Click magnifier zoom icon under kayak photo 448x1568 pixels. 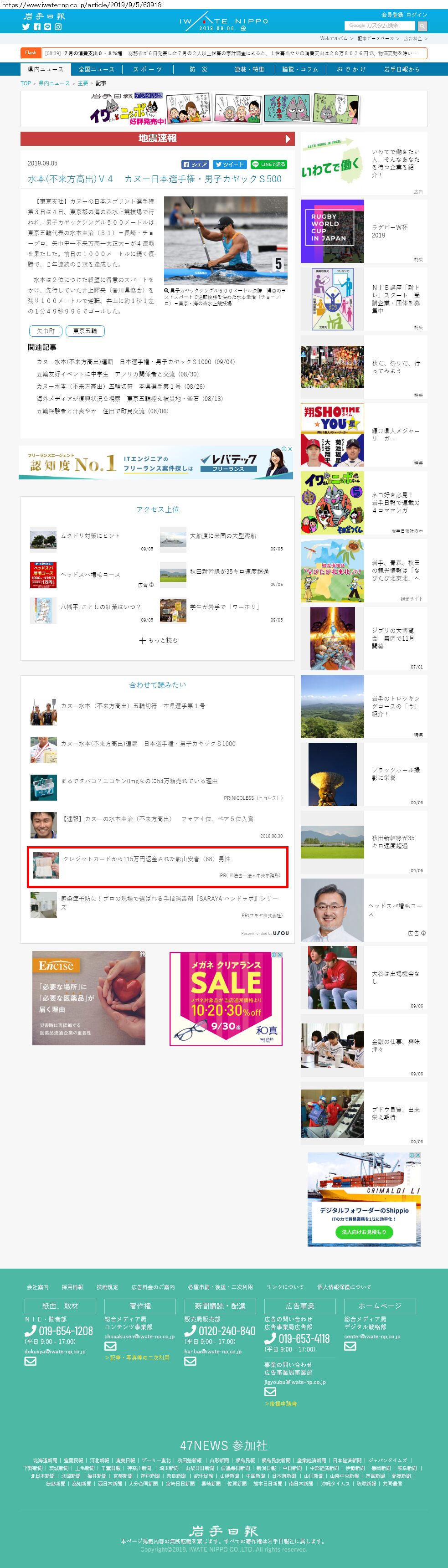pos(167,291)
